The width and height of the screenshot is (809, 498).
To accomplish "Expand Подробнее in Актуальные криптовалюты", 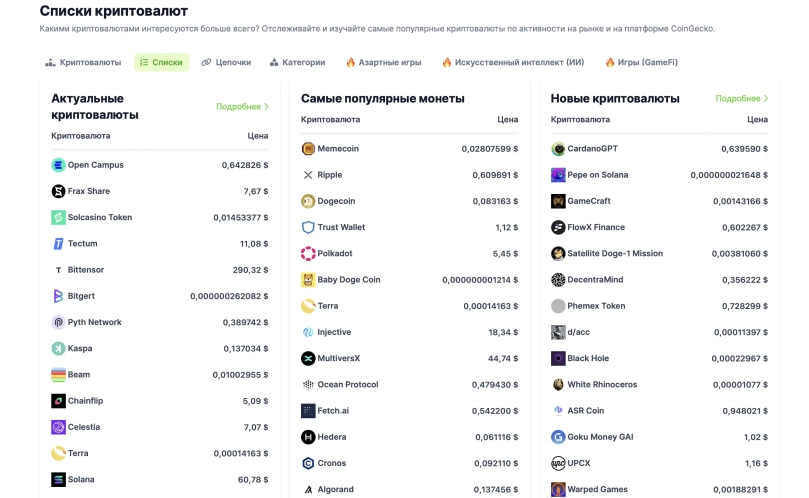I will (243, 106).
